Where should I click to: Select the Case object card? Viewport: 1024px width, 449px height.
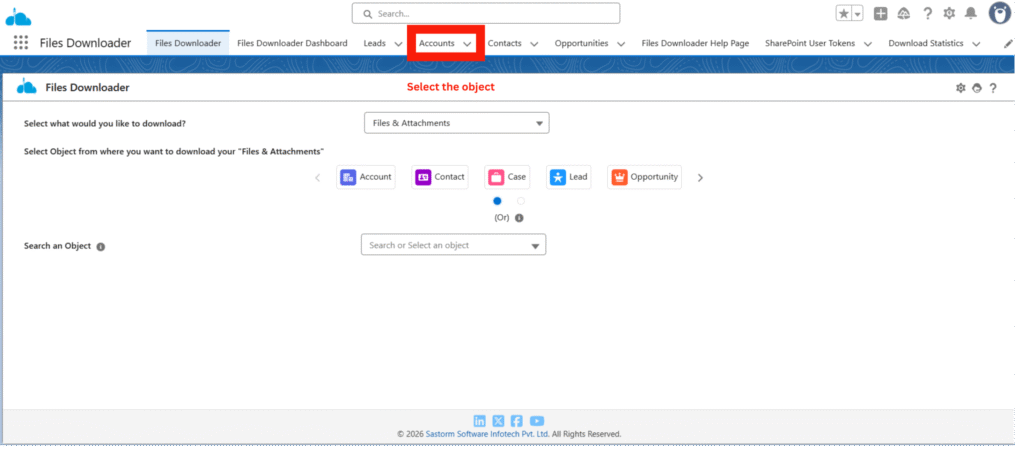(507, 177)
